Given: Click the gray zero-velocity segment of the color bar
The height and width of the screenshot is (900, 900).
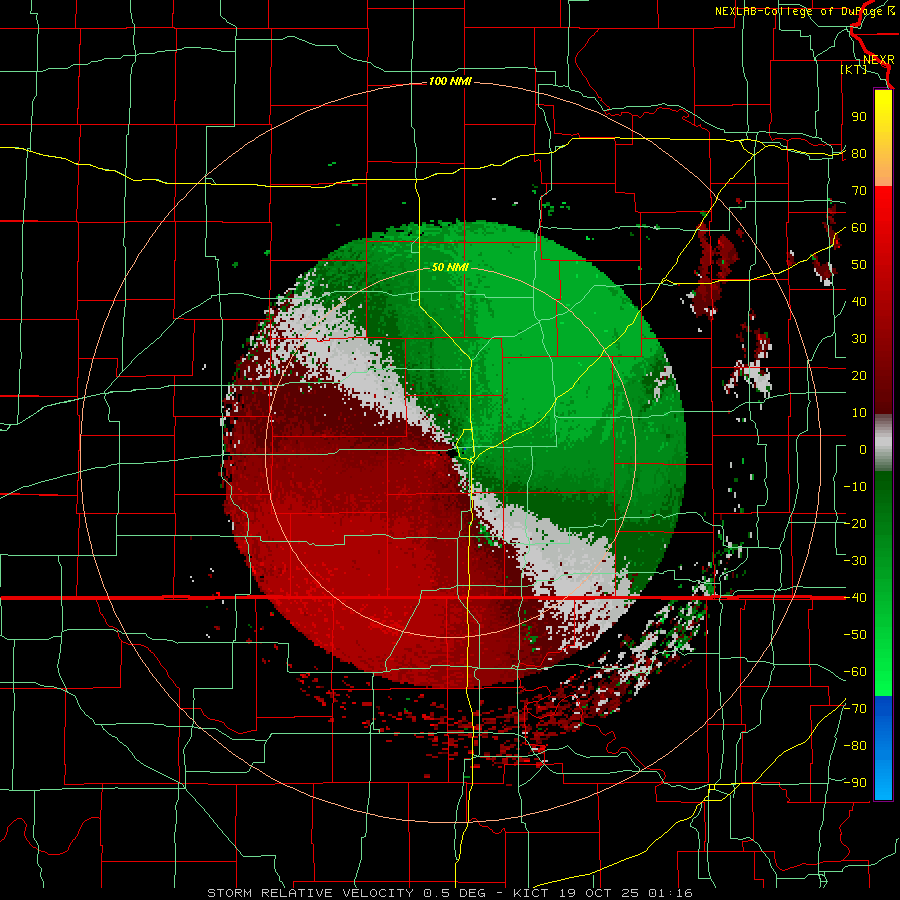Looking at the screenshot, I should click(x=883, y=443).
